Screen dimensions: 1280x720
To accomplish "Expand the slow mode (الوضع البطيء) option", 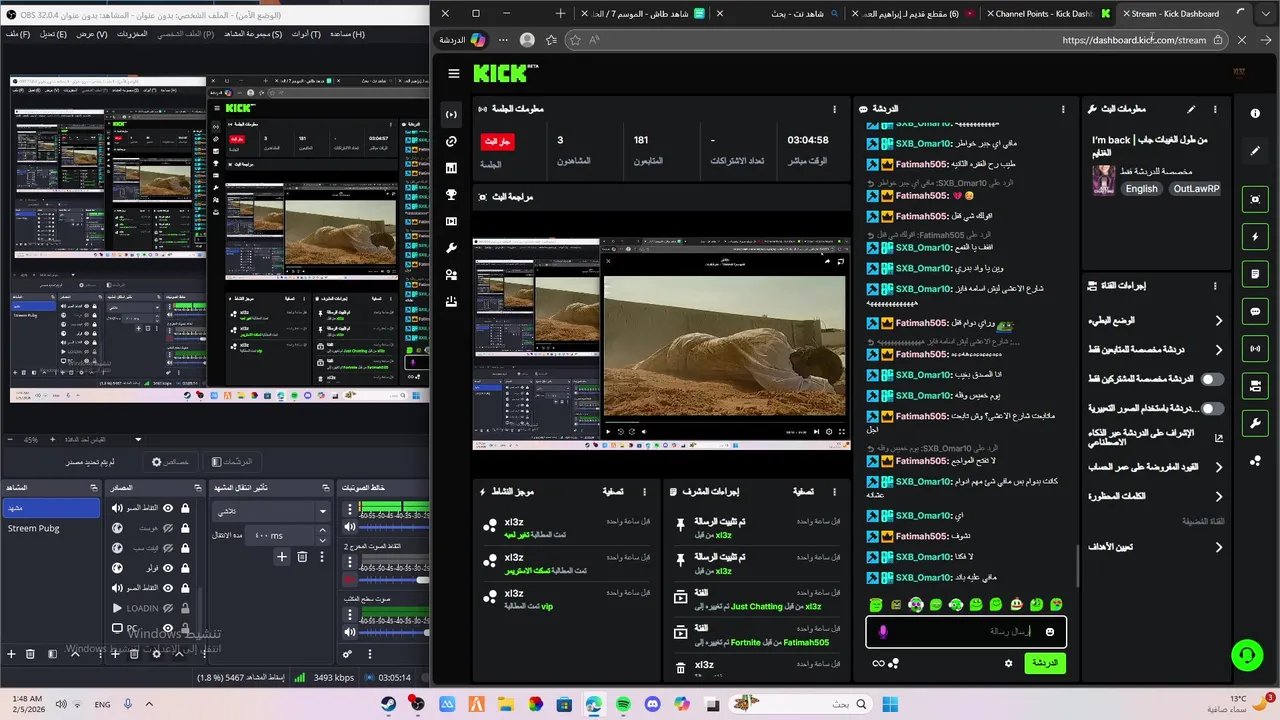I will pos(1158,321).
